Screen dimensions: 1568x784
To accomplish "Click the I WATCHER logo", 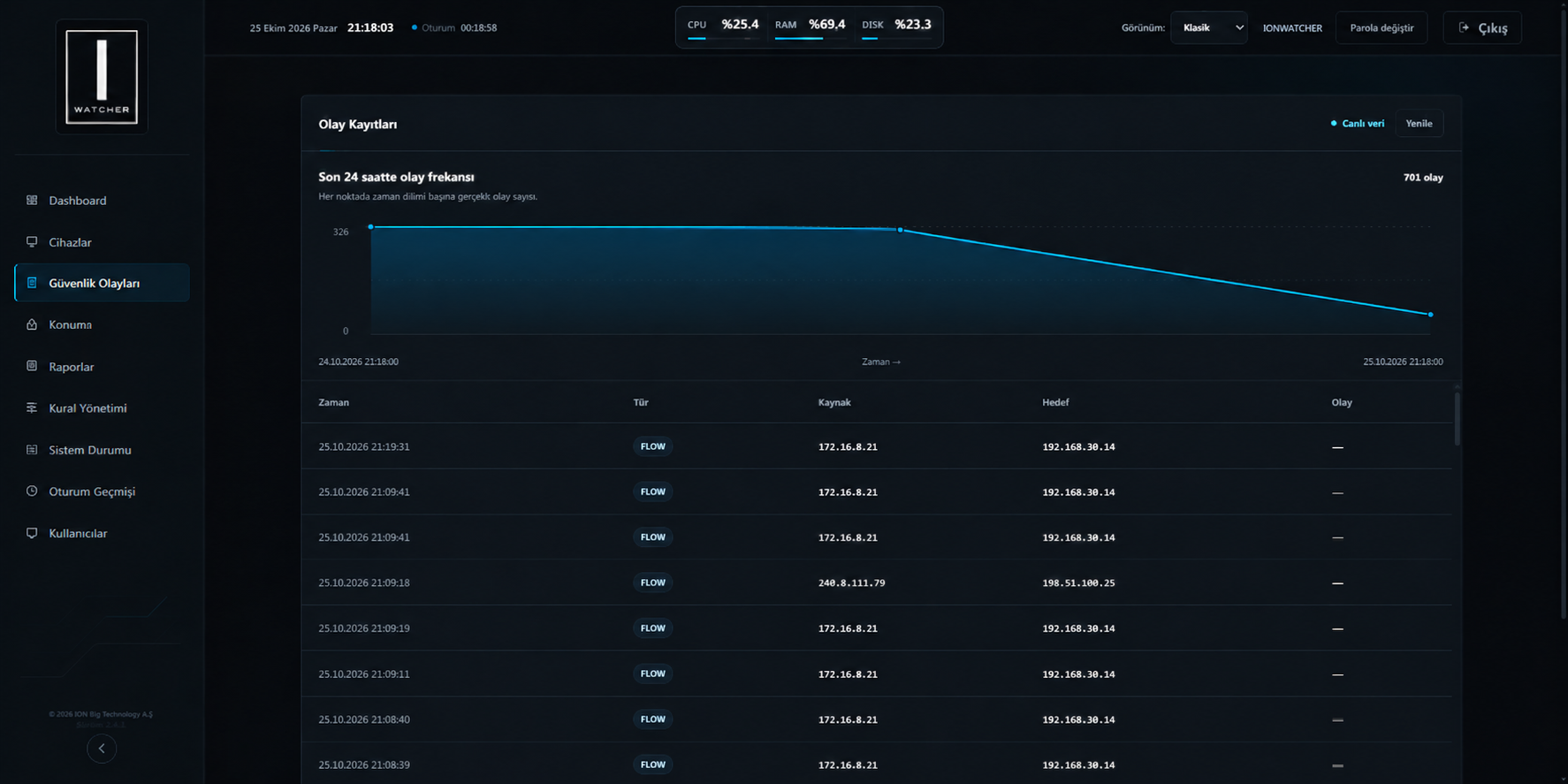I will click(102, 77).
